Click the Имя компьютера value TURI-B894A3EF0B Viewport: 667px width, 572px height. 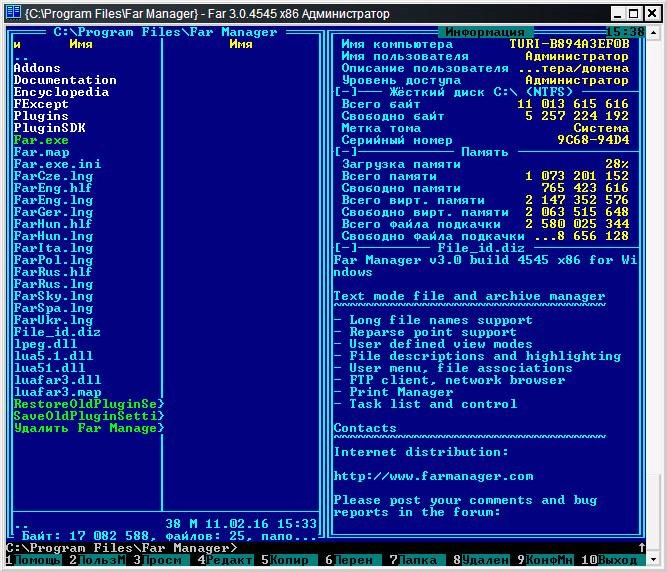[x=569, y=44]
